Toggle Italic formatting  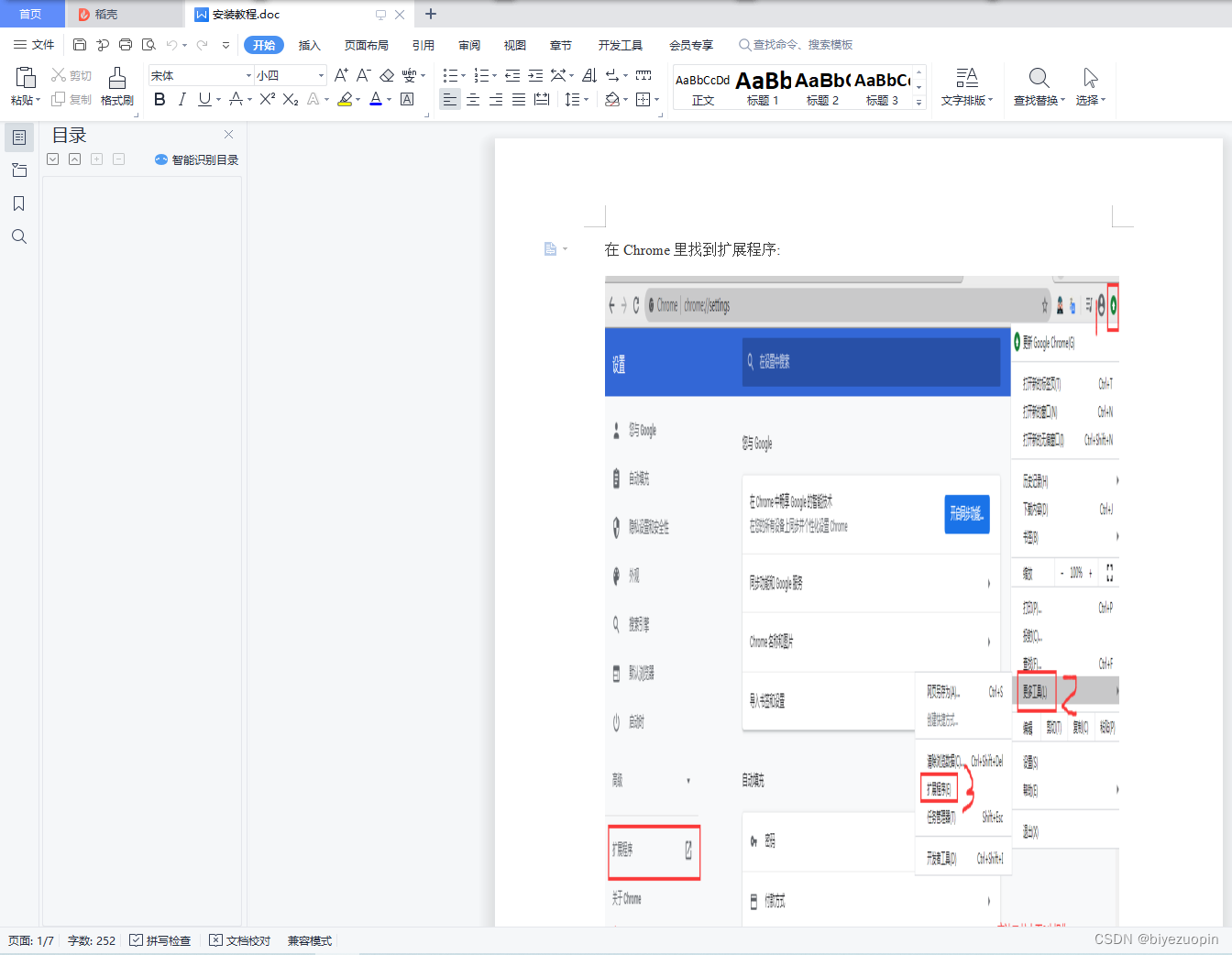pyautogui.click(x=181, y=99)
